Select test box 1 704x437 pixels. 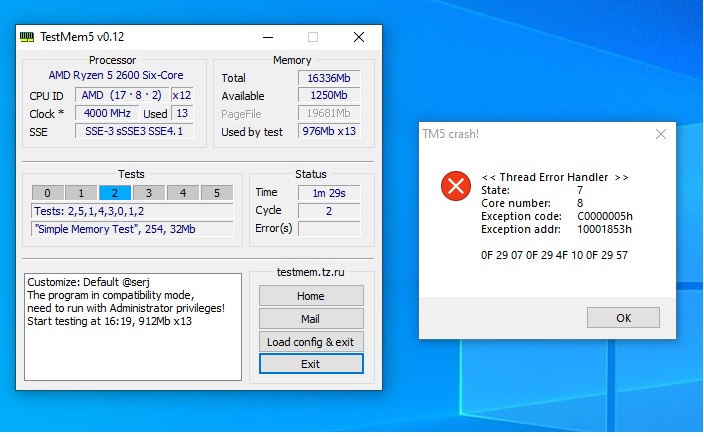point(81,193)
